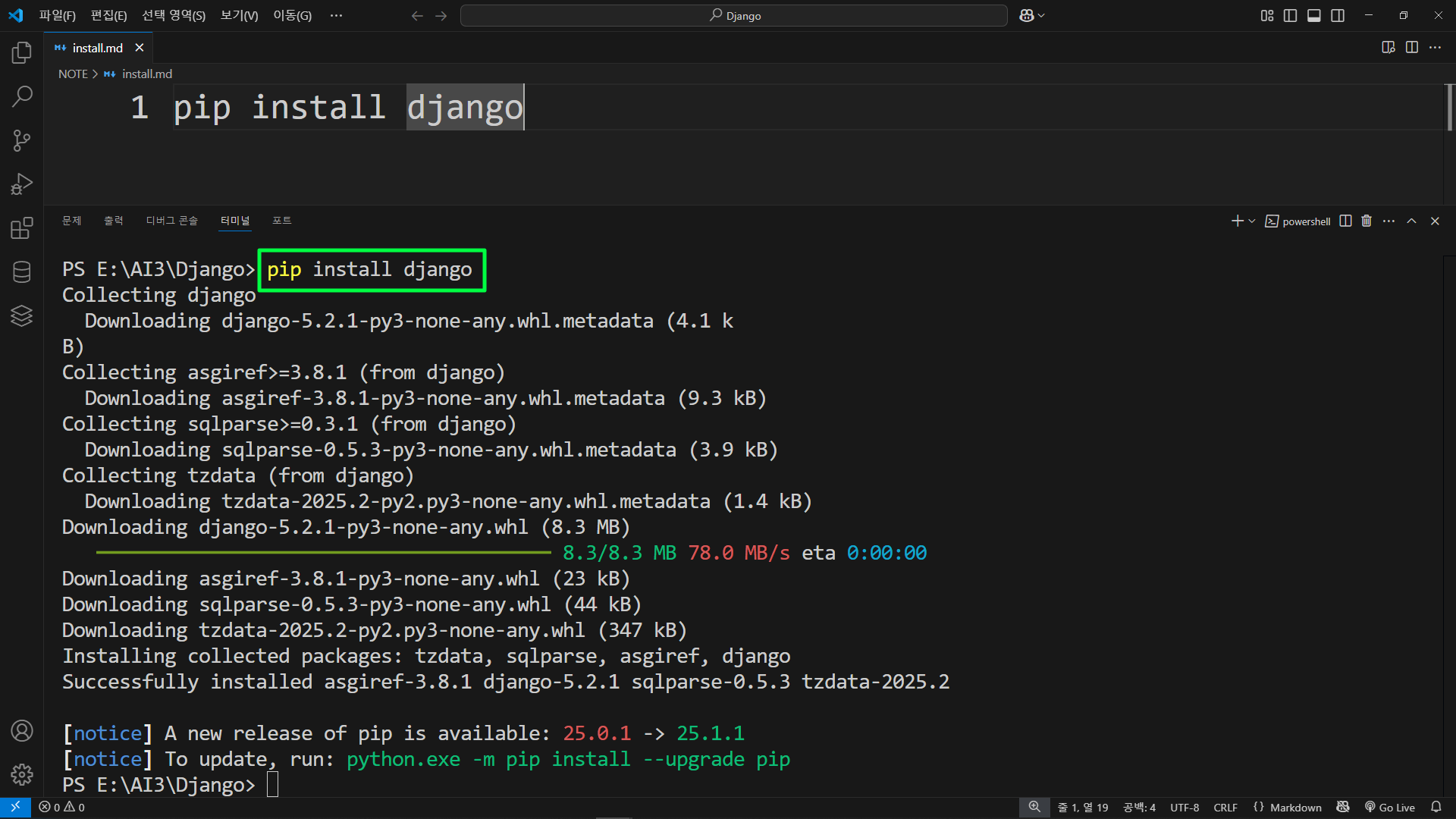Click the Django command center search
Screen dimensions: 1456x819
click(733, 16)
